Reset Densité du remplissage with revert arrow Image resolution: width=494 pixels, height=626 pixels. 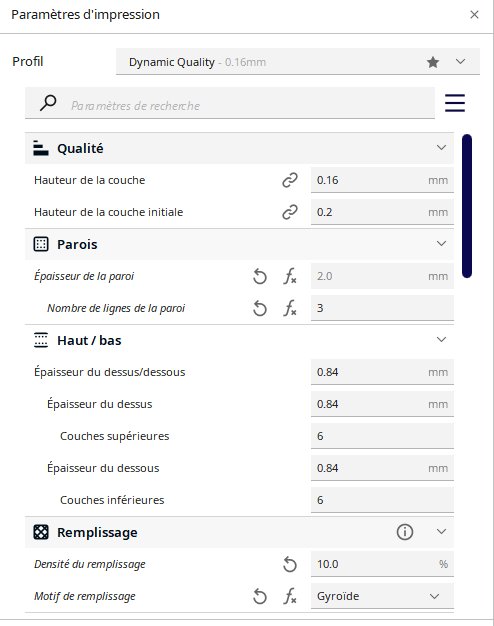[290, 564]
